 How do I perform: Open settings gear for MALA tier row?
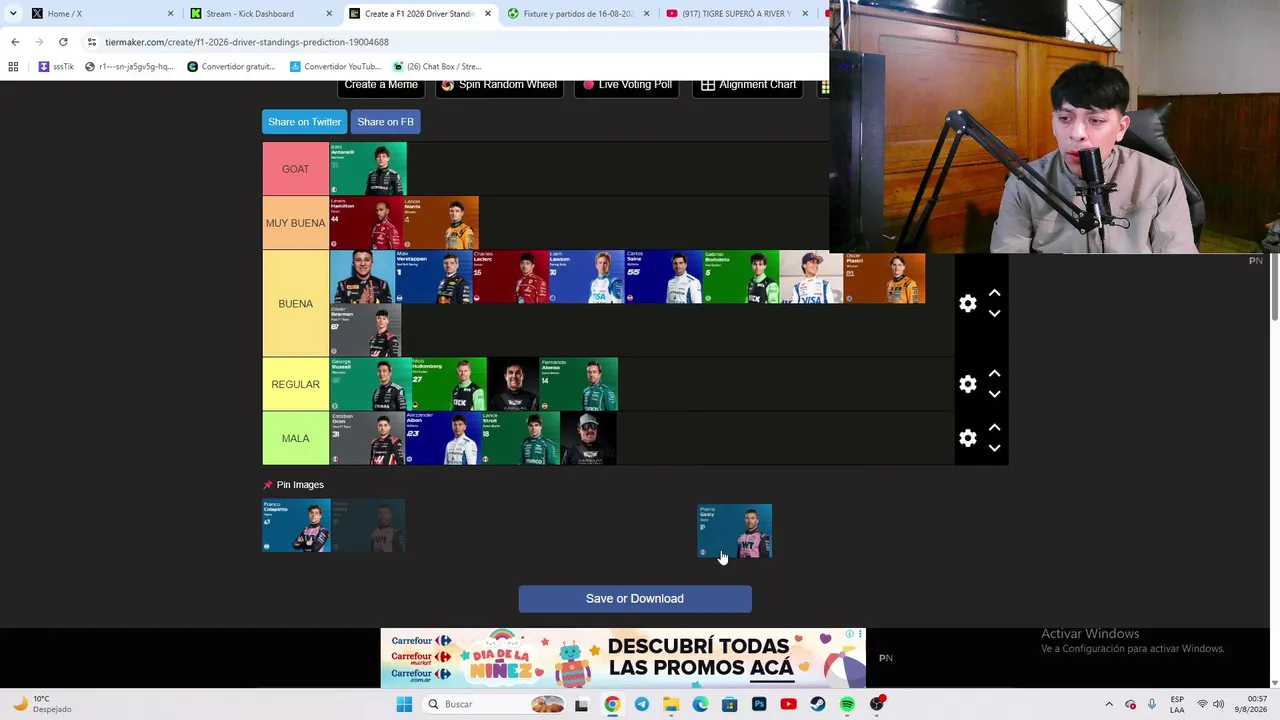click(967, 438)
